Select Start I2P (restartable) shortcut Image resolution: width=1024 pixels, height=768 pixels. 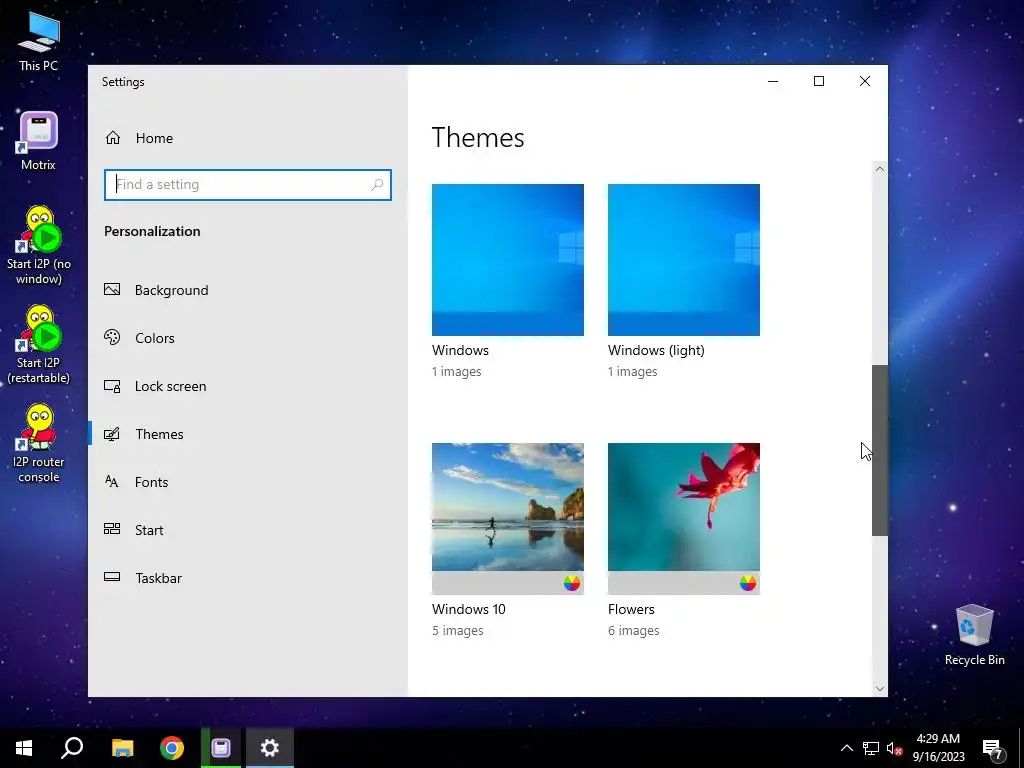pos(39,345)
